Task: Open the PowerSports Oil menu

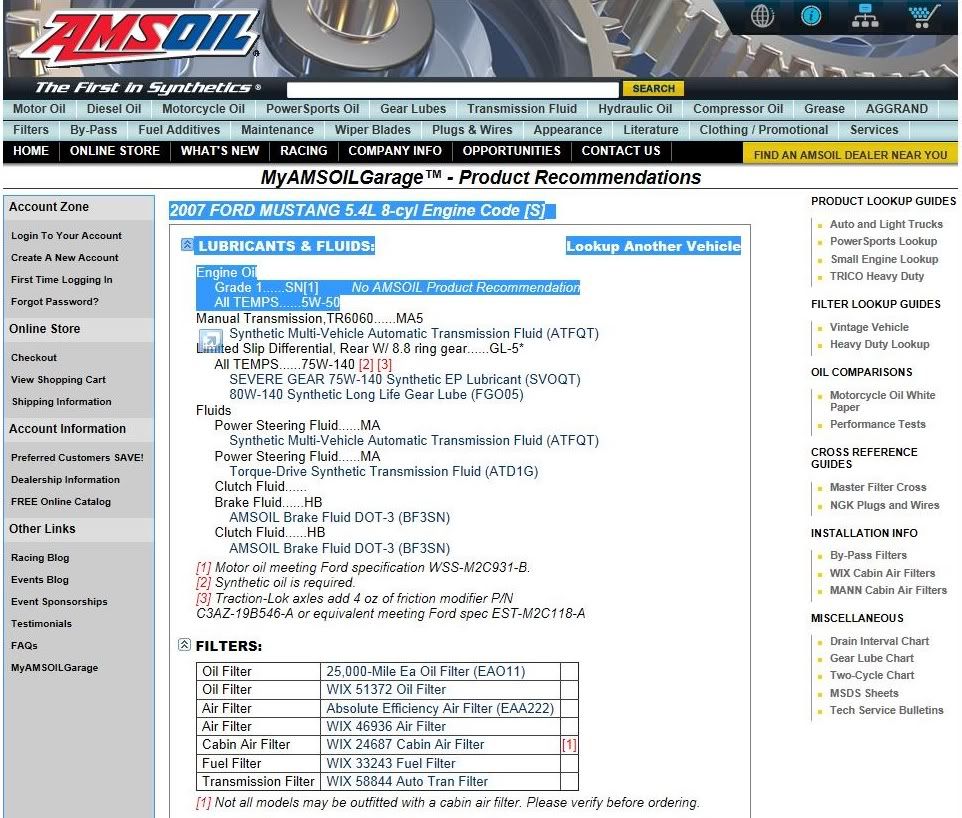Action: coord(312,109)
